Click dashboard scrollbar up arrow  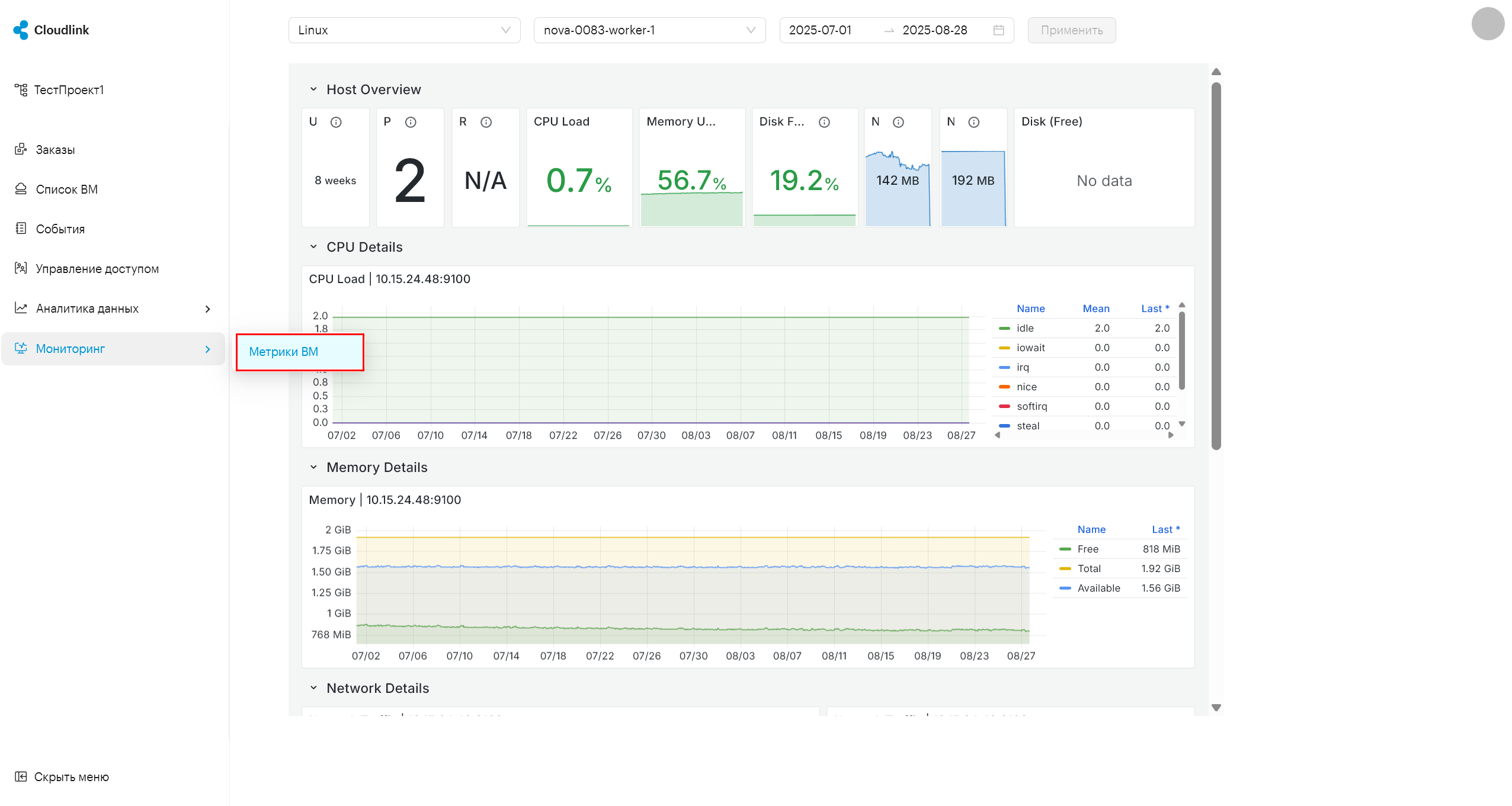tap(1216, 72)
